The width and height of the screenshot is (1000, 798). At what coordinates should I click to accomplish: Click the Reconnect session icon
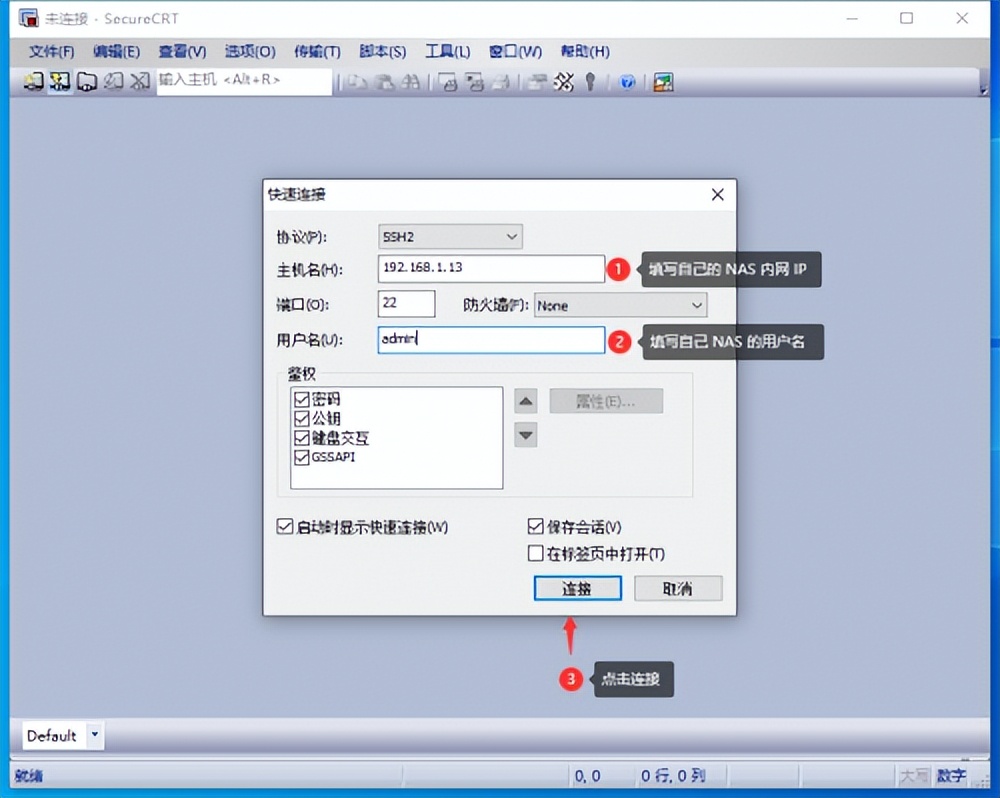coord(113,81)
